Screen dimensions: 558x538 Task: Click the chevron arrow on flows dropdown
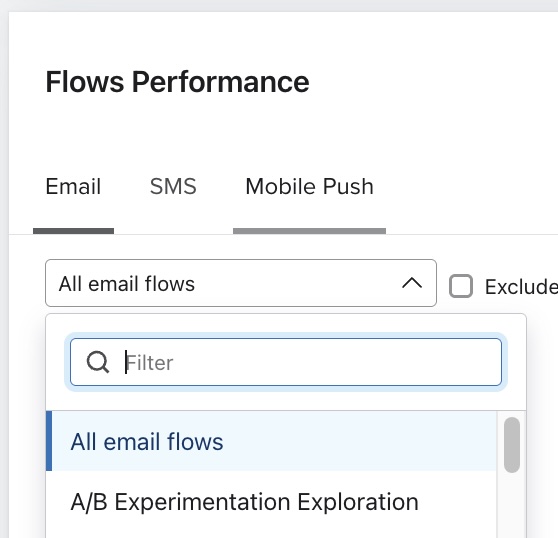point(412,283)
